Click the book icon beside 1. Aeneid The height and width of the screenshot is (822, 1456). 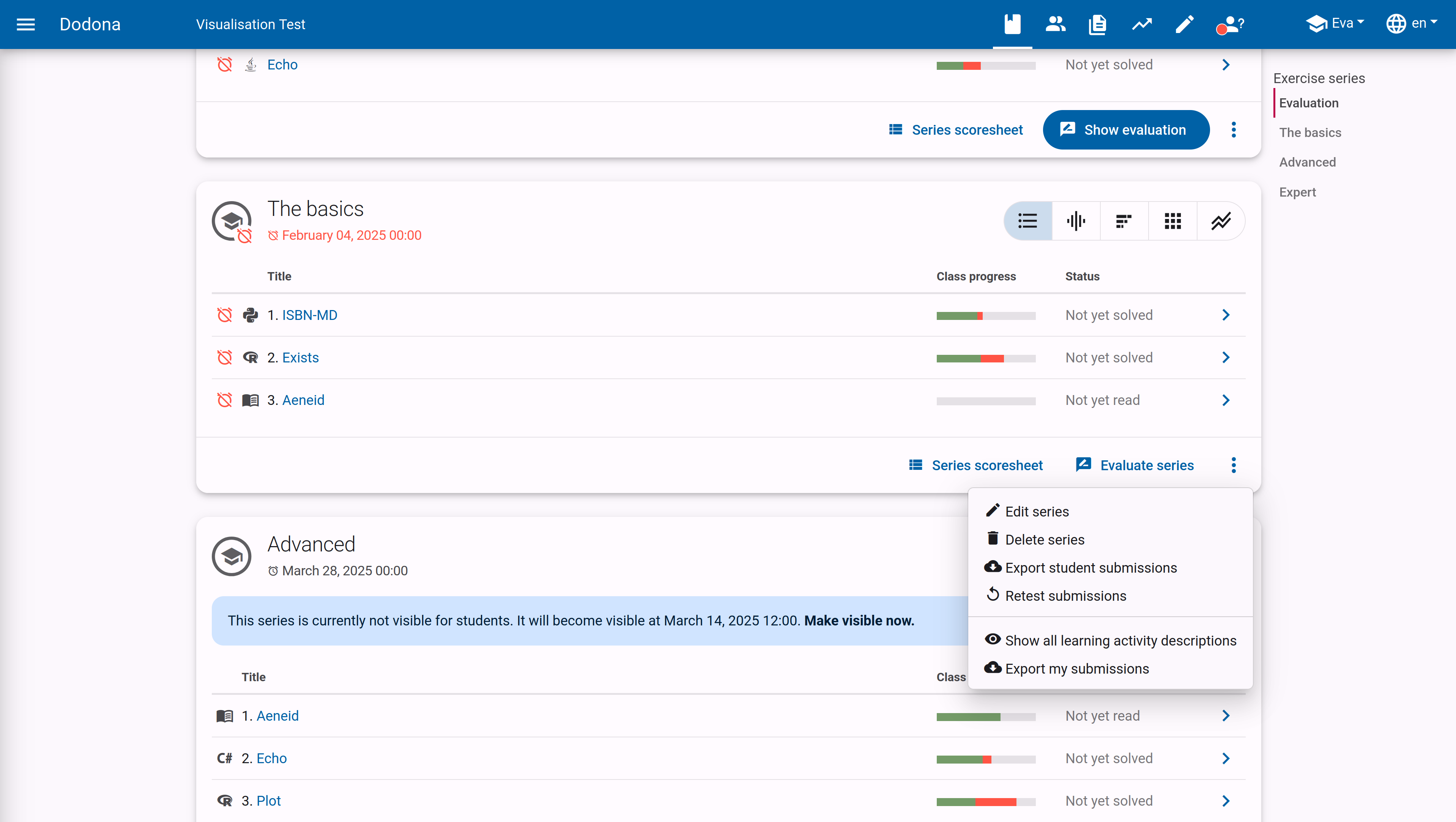click(x=224, y=716)
